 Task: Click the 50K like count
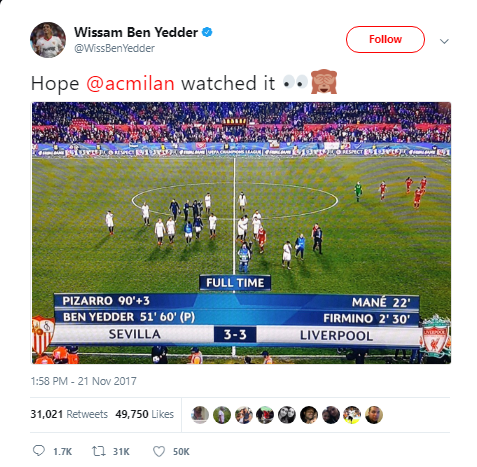(181, 452)
